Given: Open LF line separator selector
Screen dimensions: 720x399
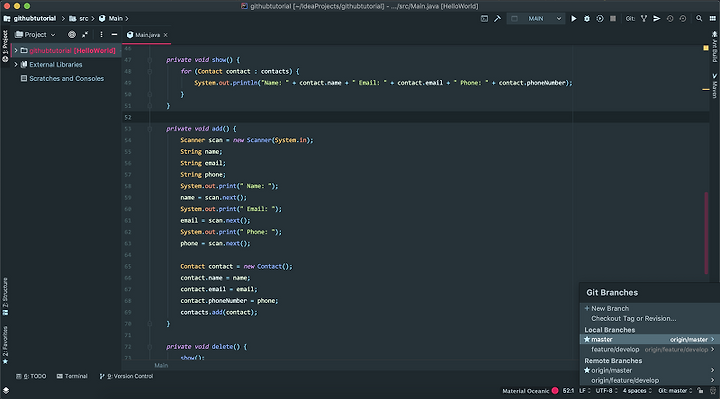Looking at the screenshot, I should pyautogui.click(x=585, y=391).
